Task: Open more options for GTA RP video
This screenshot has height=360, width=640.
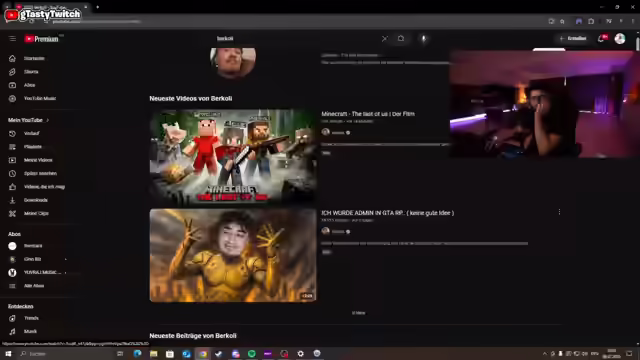Action: (559, 212)
